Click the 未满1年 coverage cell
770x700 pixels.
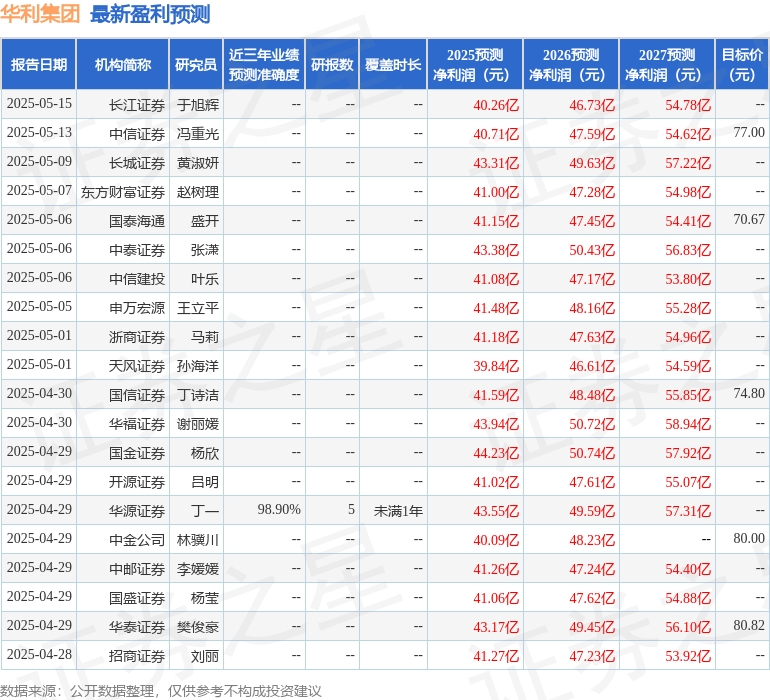[x=398, y=510]
